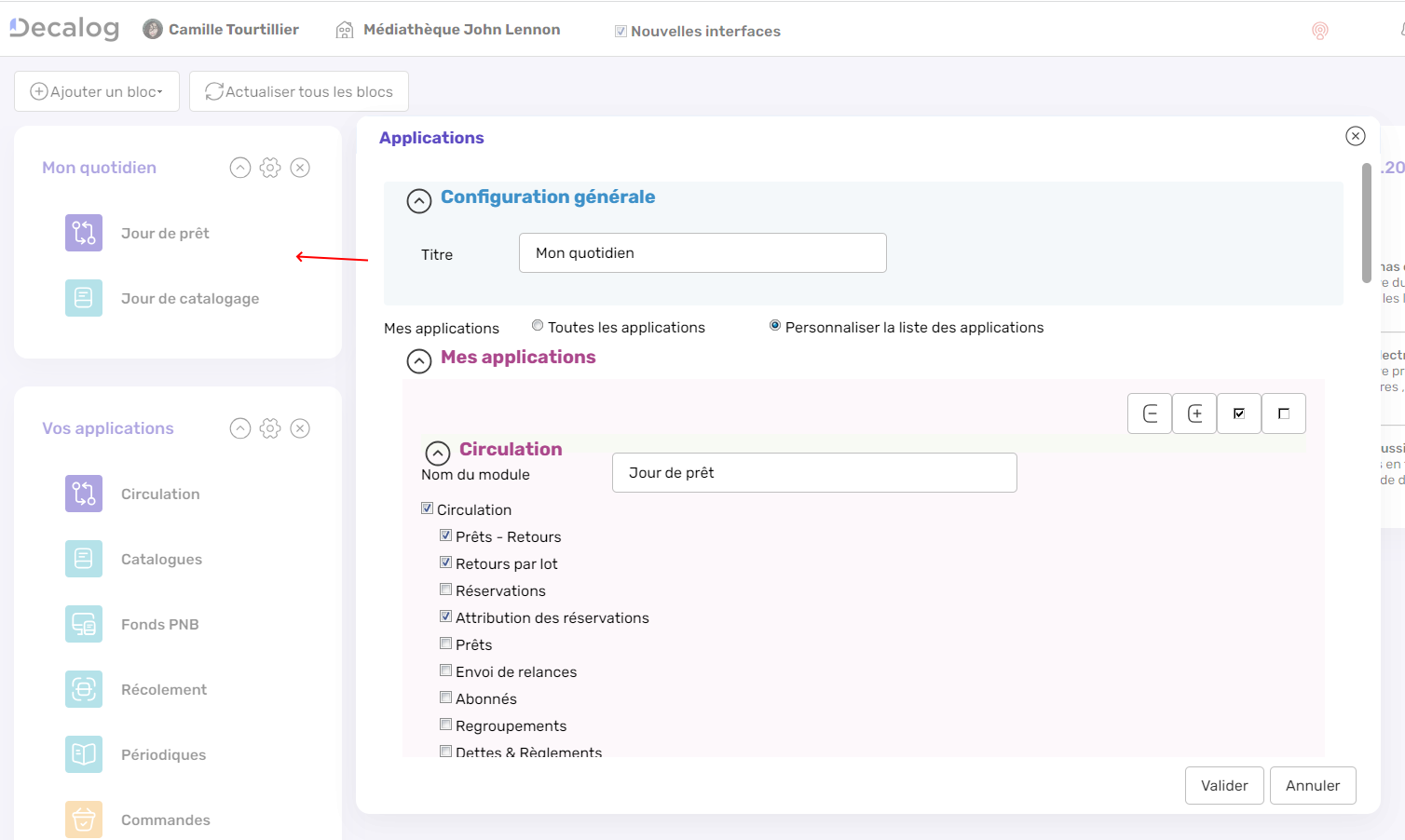The width and height of the screenshot is (1405, 840).
Task: Click Actualiser tous les blocs
Action: (298, 90)
